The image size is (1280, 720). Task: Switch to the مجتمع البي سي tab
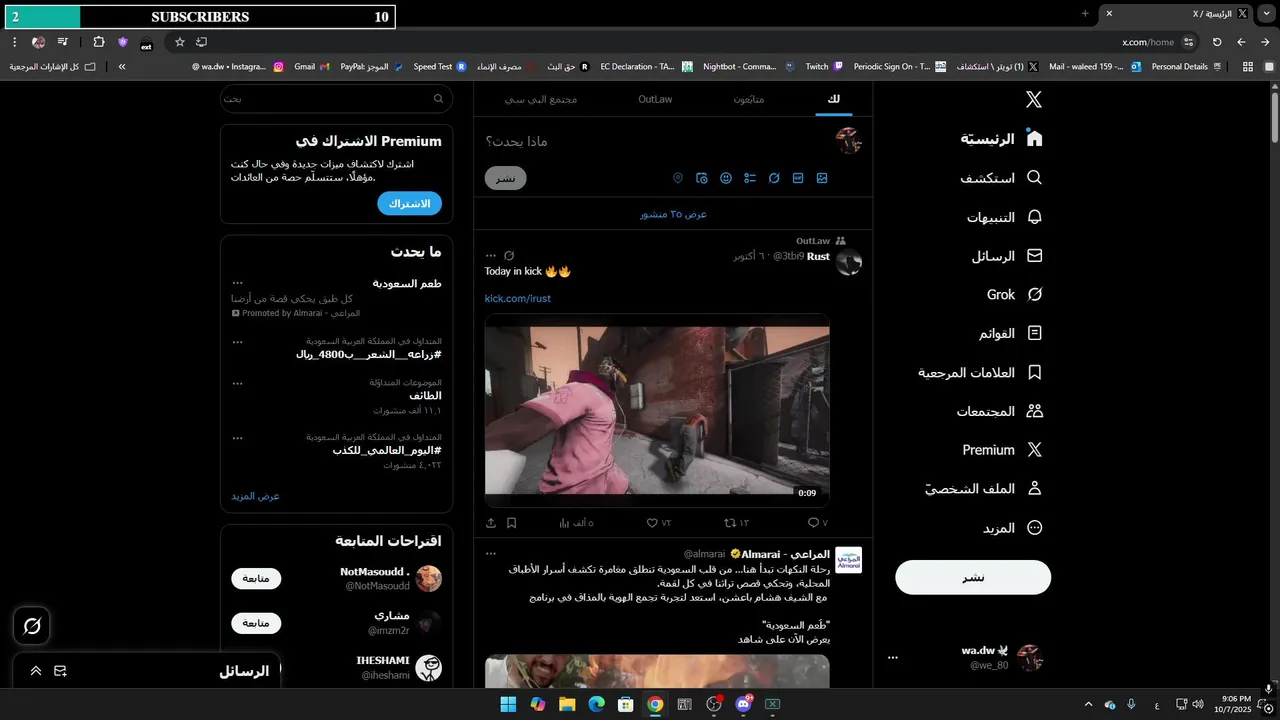pyautogui.click(x=541, y=99)
